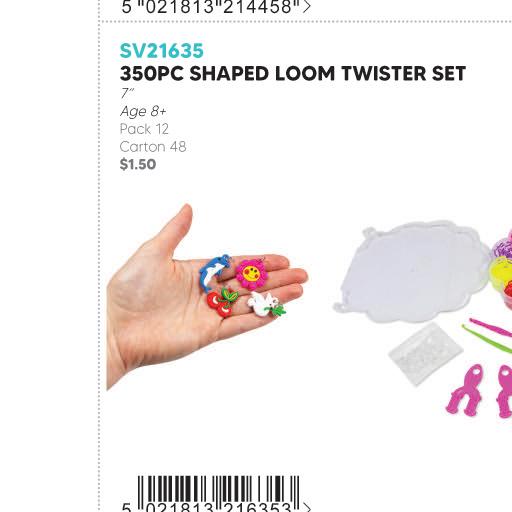This screenshot has width=512, height=512.
Task: Click the Age 8+ label
Action: coord(143,111)
